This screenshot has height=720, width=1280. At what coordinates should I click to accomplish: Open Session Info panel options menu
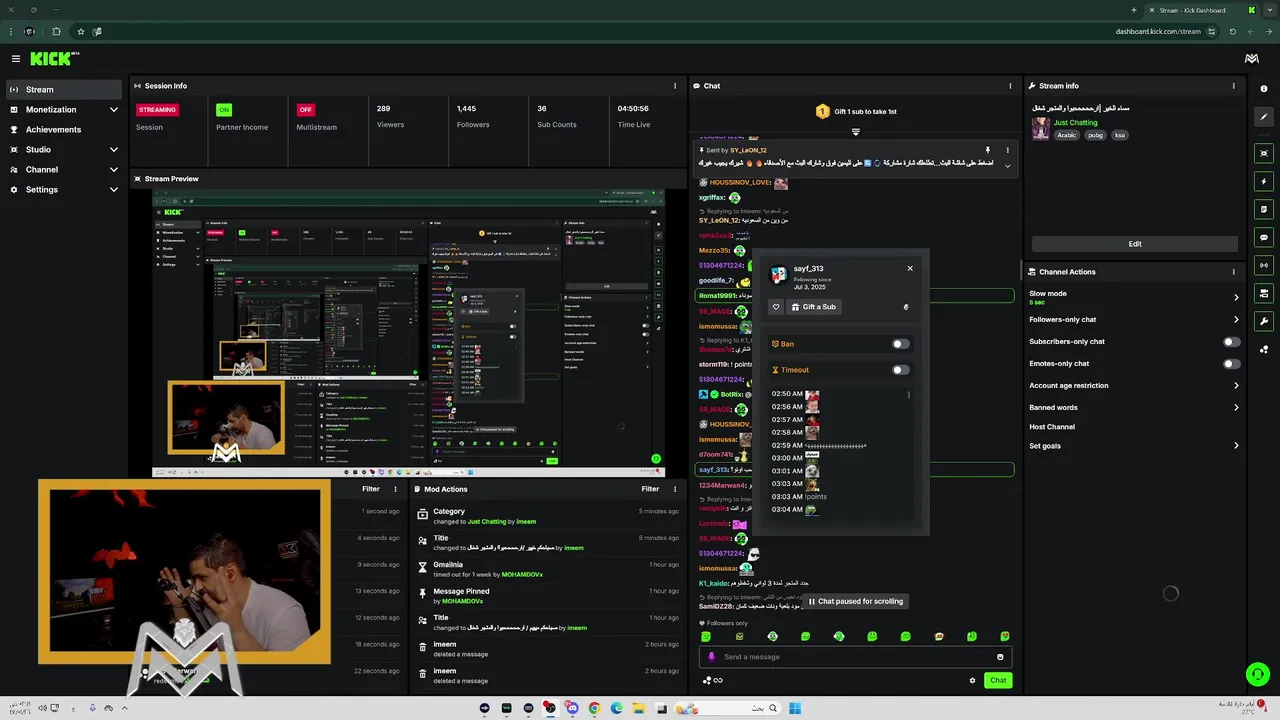click(x=676, y=86)
